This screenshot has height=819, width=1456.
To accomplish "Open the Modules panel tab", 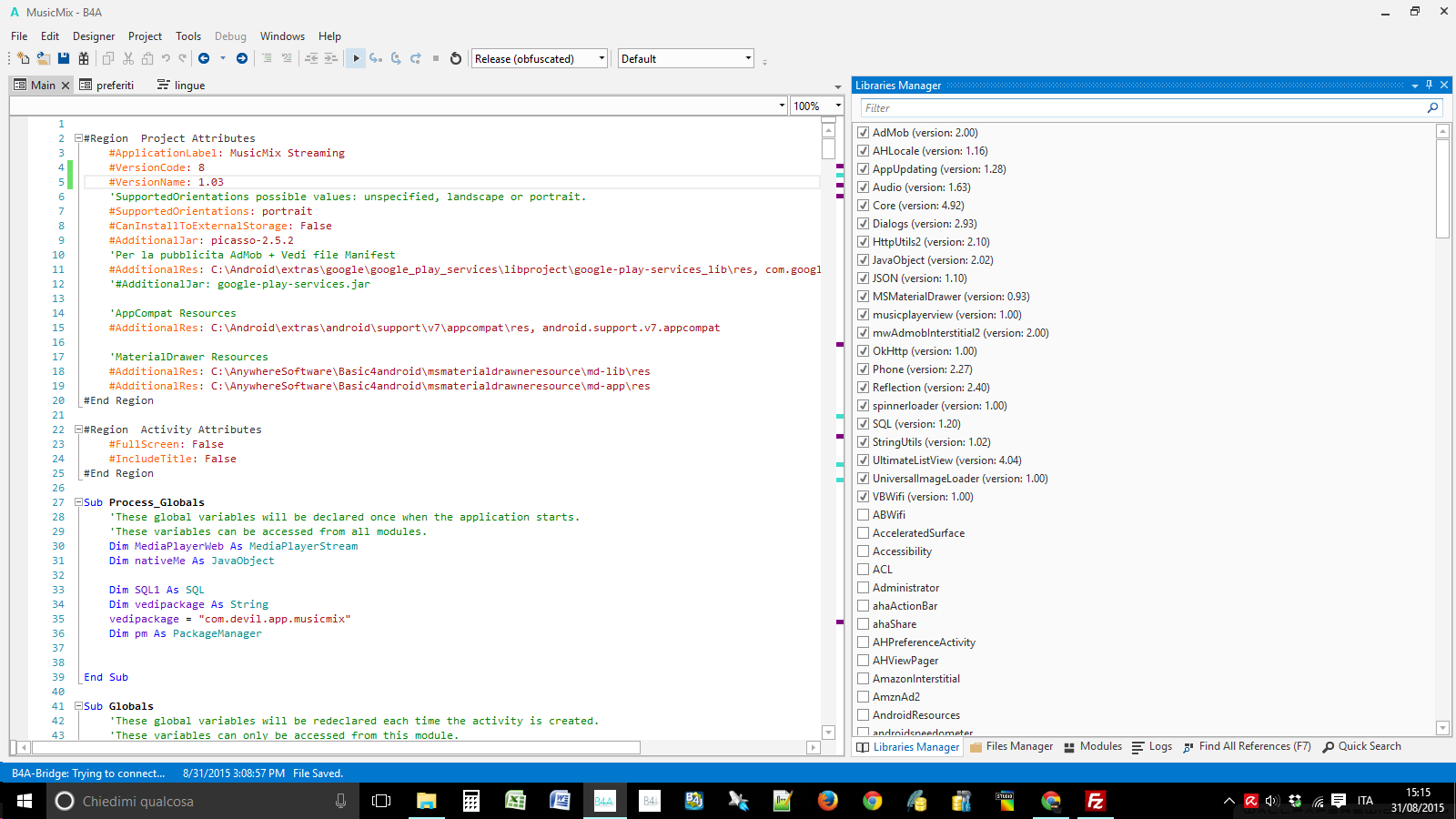I will coord(1093,746).
